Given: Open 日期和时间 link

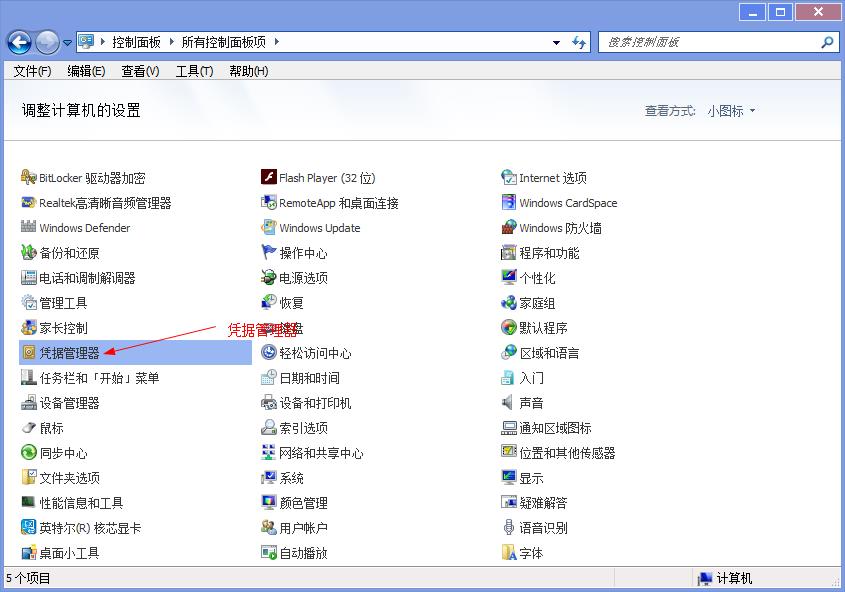Looking at the screenshot, I should [x=309, y=378].
